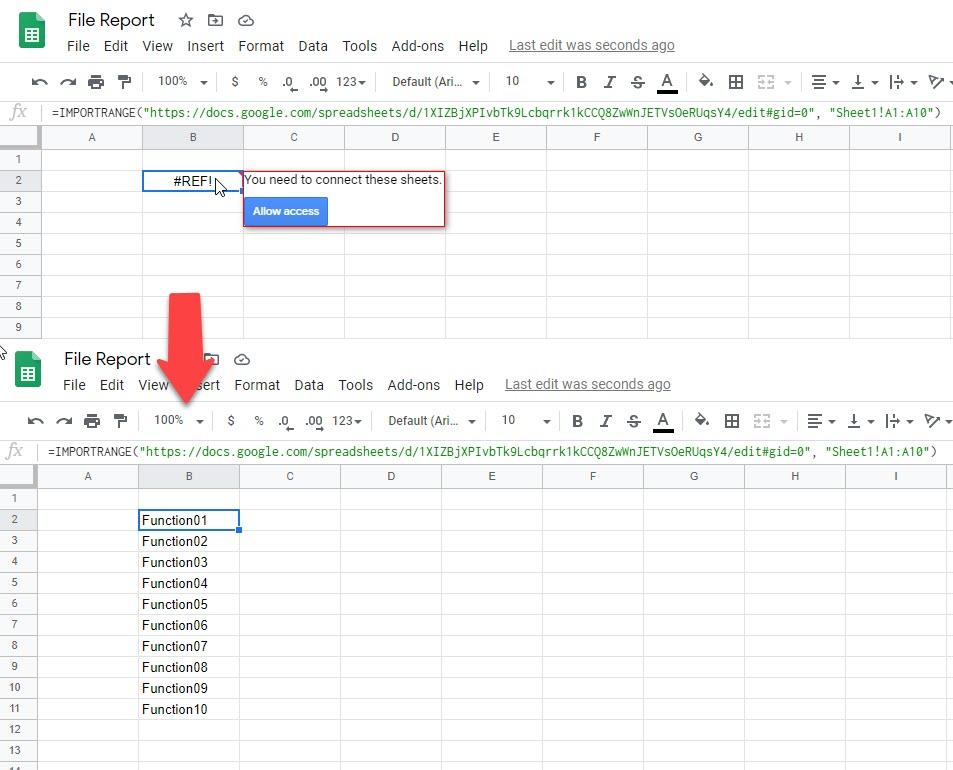
Task: Toggle italic in the upper toolbar
Action: (610, 82)
